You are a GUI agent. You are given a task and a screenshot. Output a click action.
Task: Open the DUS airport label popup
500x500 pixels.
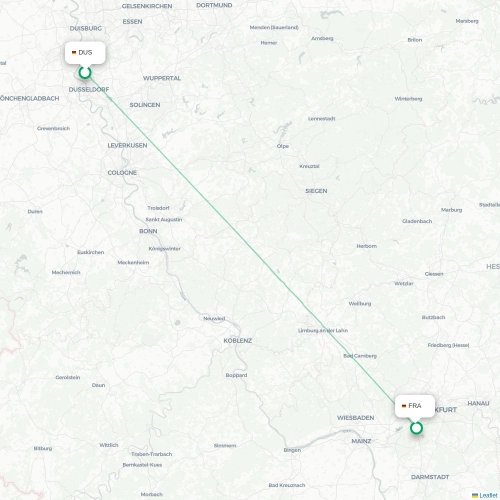pyautogui.click(x=85, y=53)
